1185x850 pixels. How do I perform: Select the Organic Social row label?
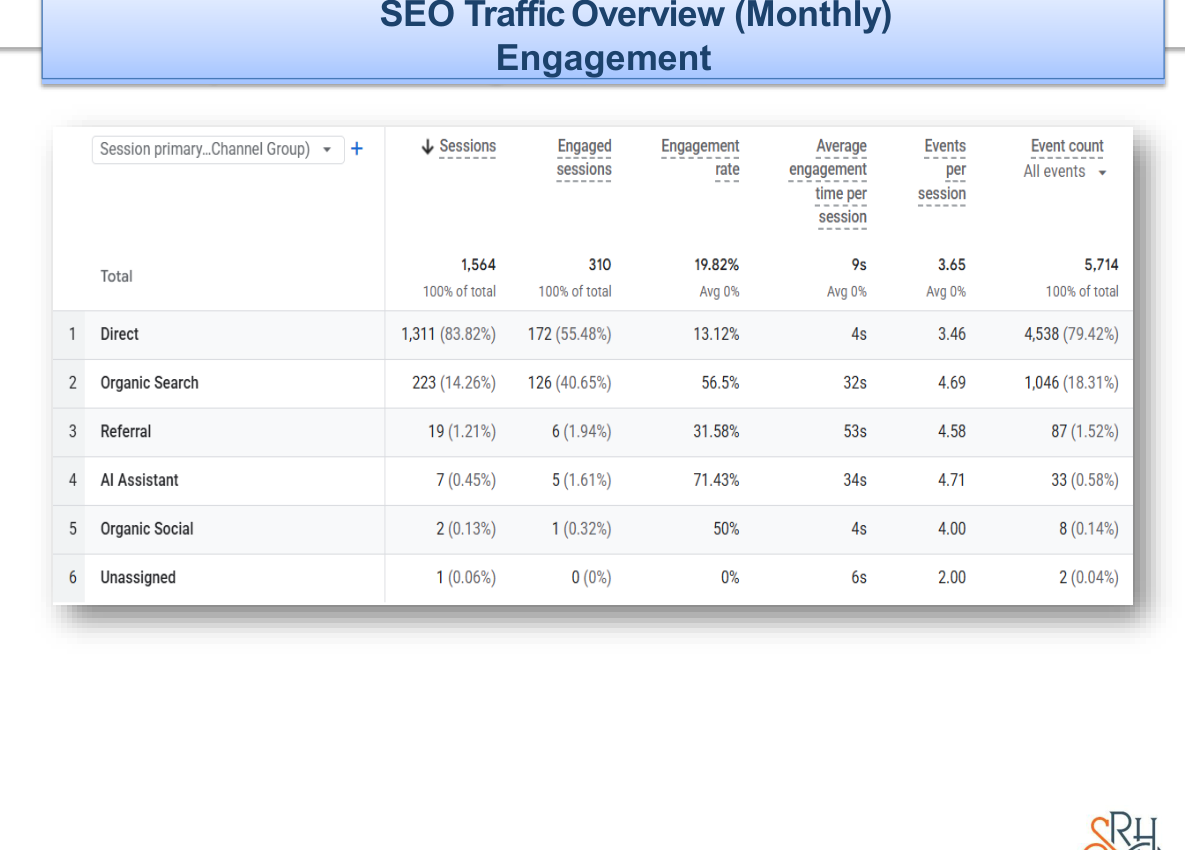(147, 529)
